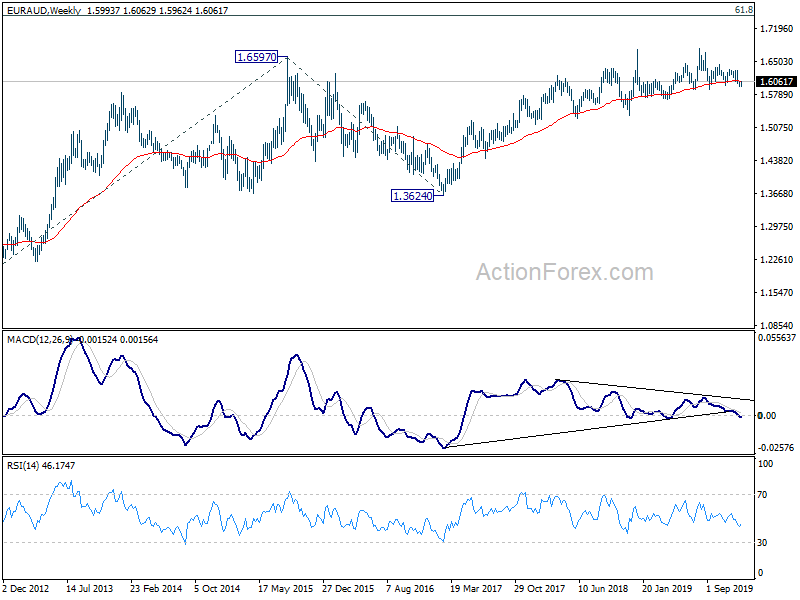Image resolution: width=800 pixels, height=600 pixels.
Task: Click the 27 Dec 2015 date label
Action: tap(348, 588)
